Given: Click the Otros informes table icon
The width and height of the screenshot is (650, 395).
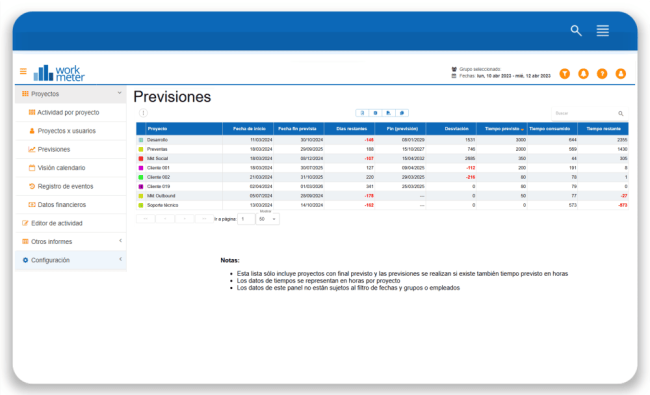Looking at the screenshot, I should [x=25, y=241].
